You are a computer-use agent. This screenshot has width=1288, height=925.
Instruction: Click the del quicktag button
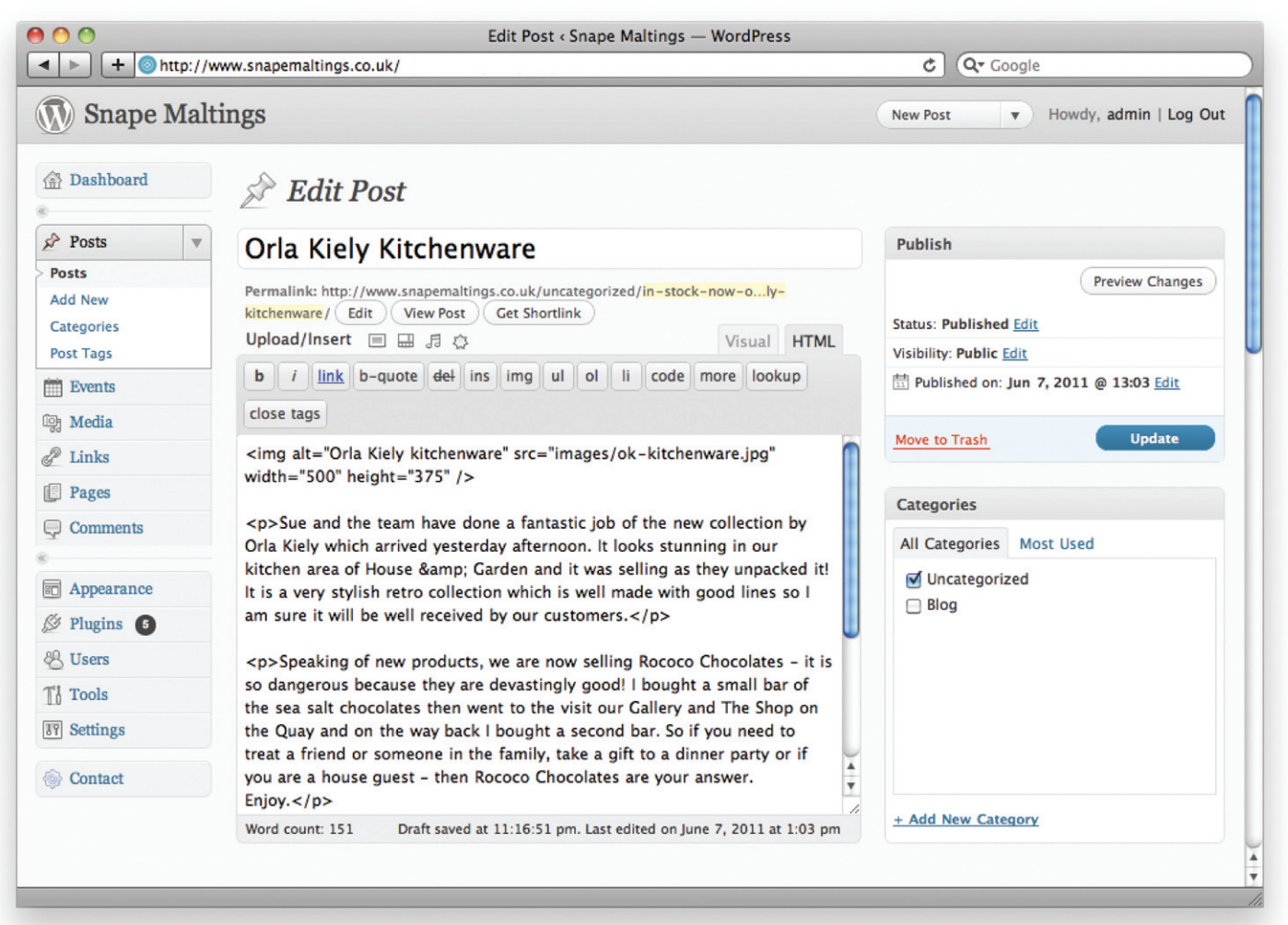(444, 376)
